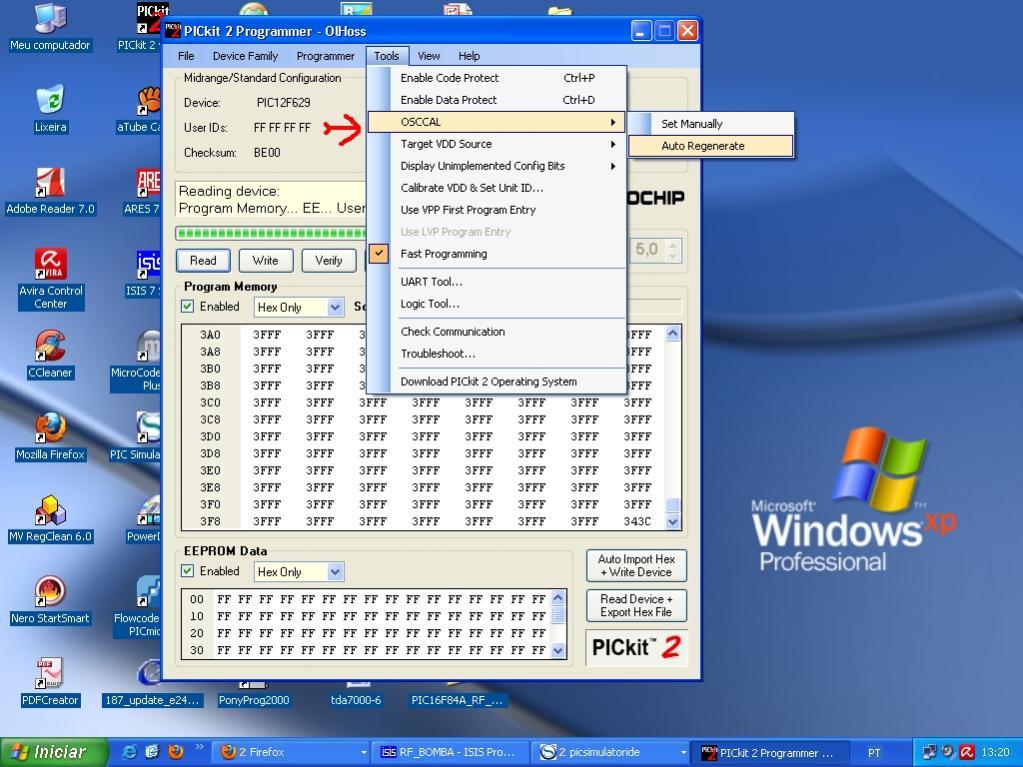The width and height of the screenshot is (1023, 767).
Task: Open the Device Family menu
Action: point(245,56)
